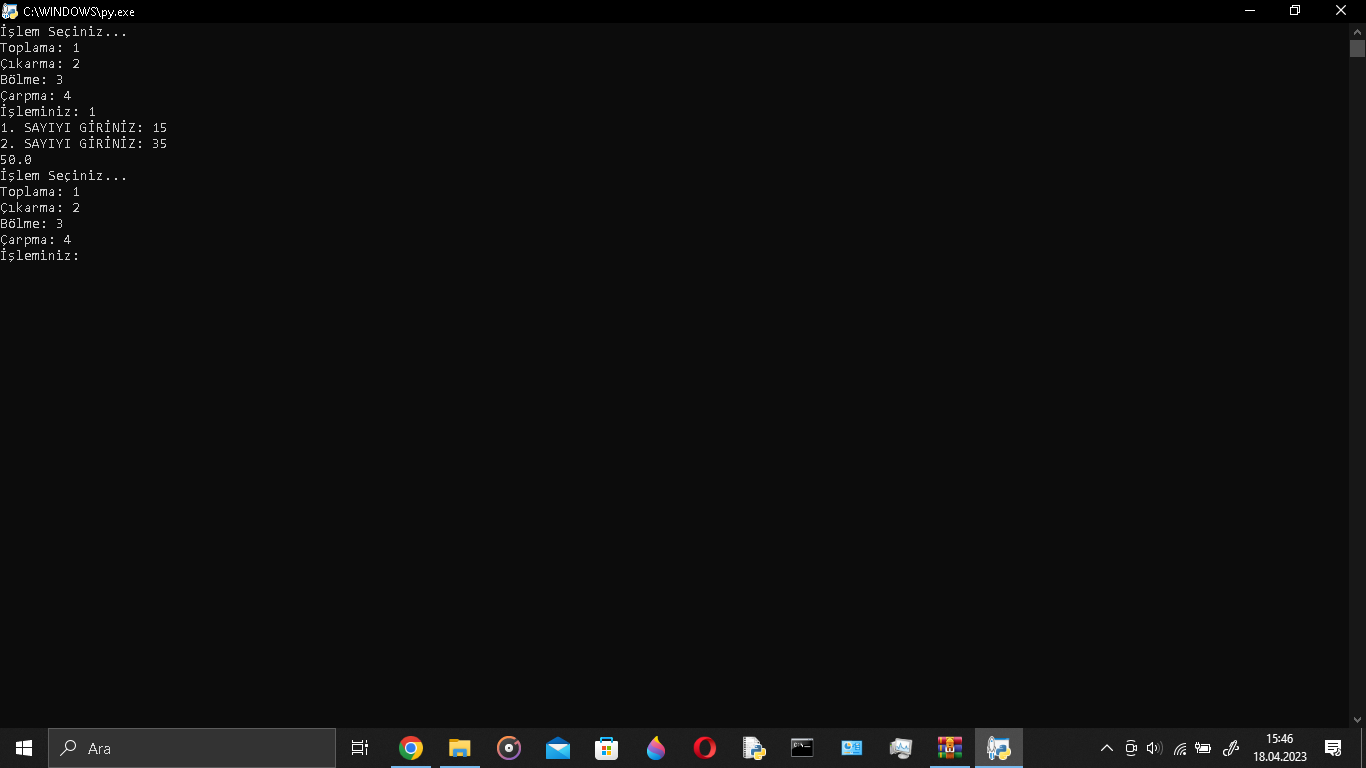
Task: Click the py.exe window title bar icon
Action: [11, 11]
